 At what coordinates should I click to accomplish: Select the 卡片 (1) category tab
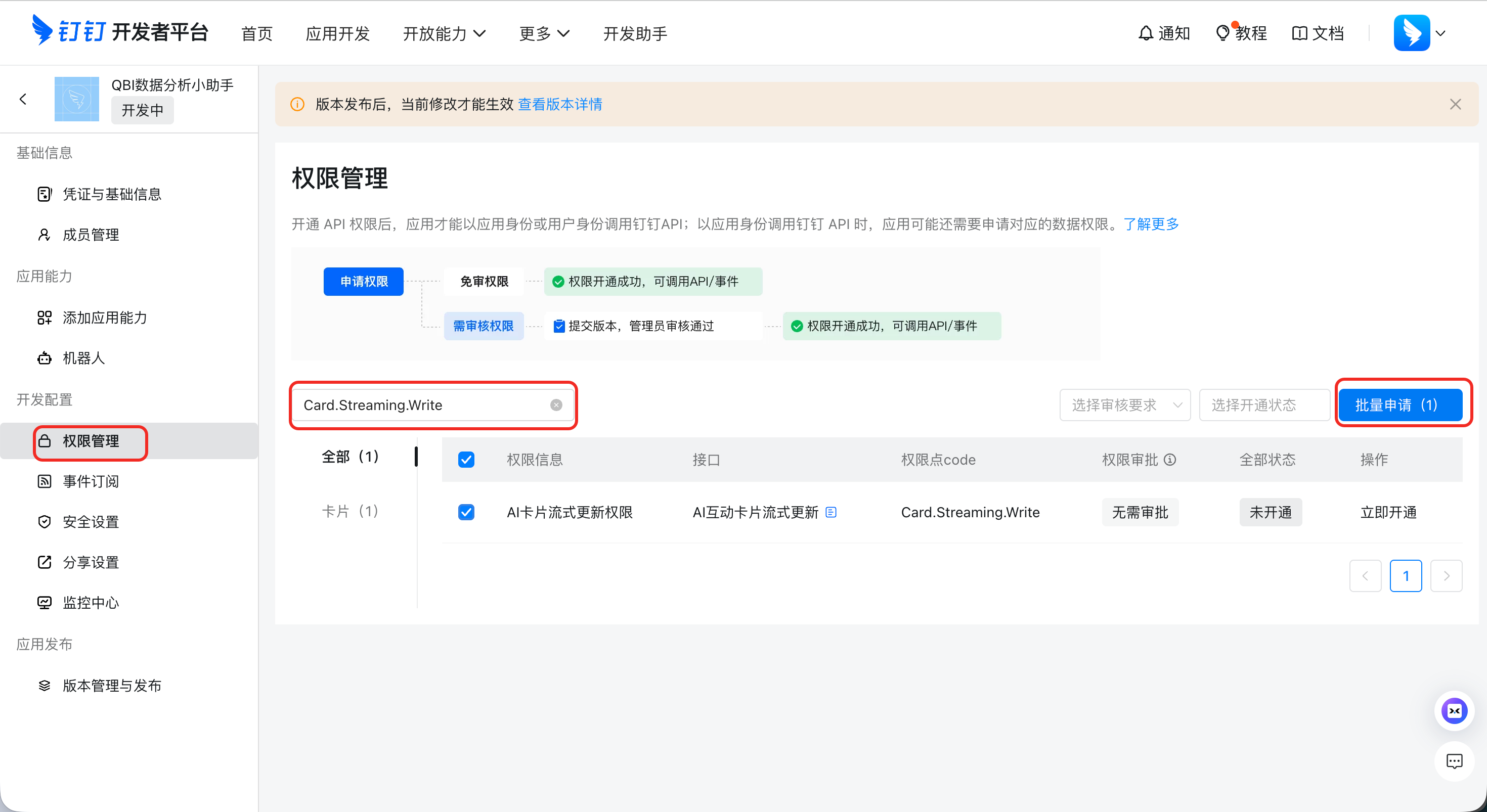351,511
